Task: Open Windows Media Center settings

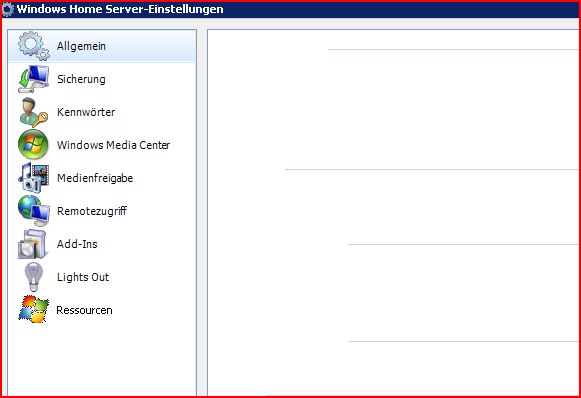Action: (102, 145)
